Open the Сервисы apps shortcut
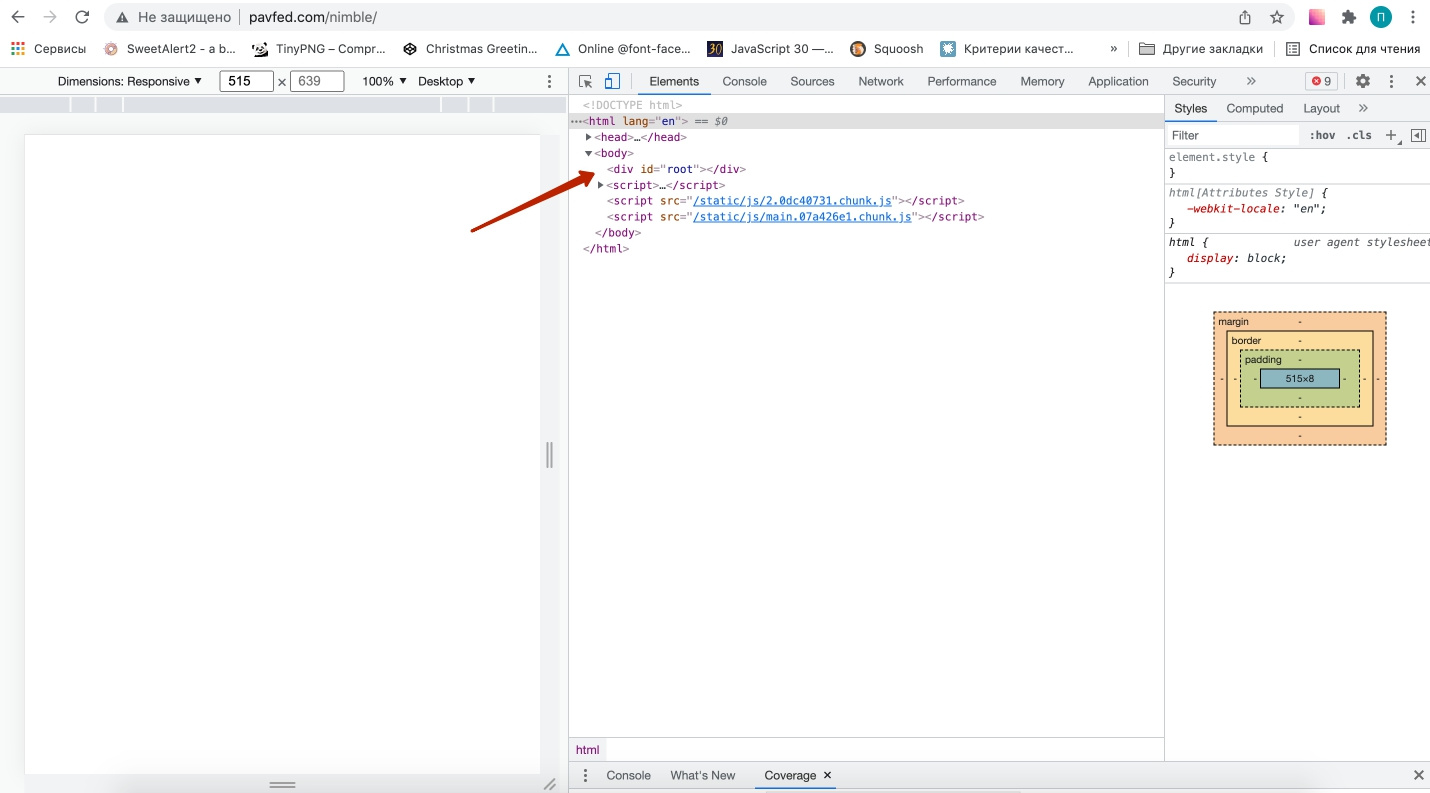The image size is (1430, 793). [49, 48]
